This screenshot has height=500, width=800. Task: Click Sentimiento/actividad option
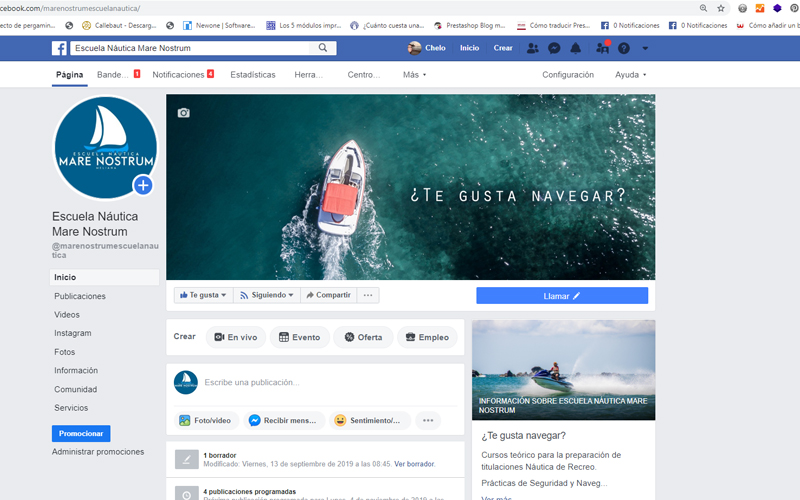369,420
